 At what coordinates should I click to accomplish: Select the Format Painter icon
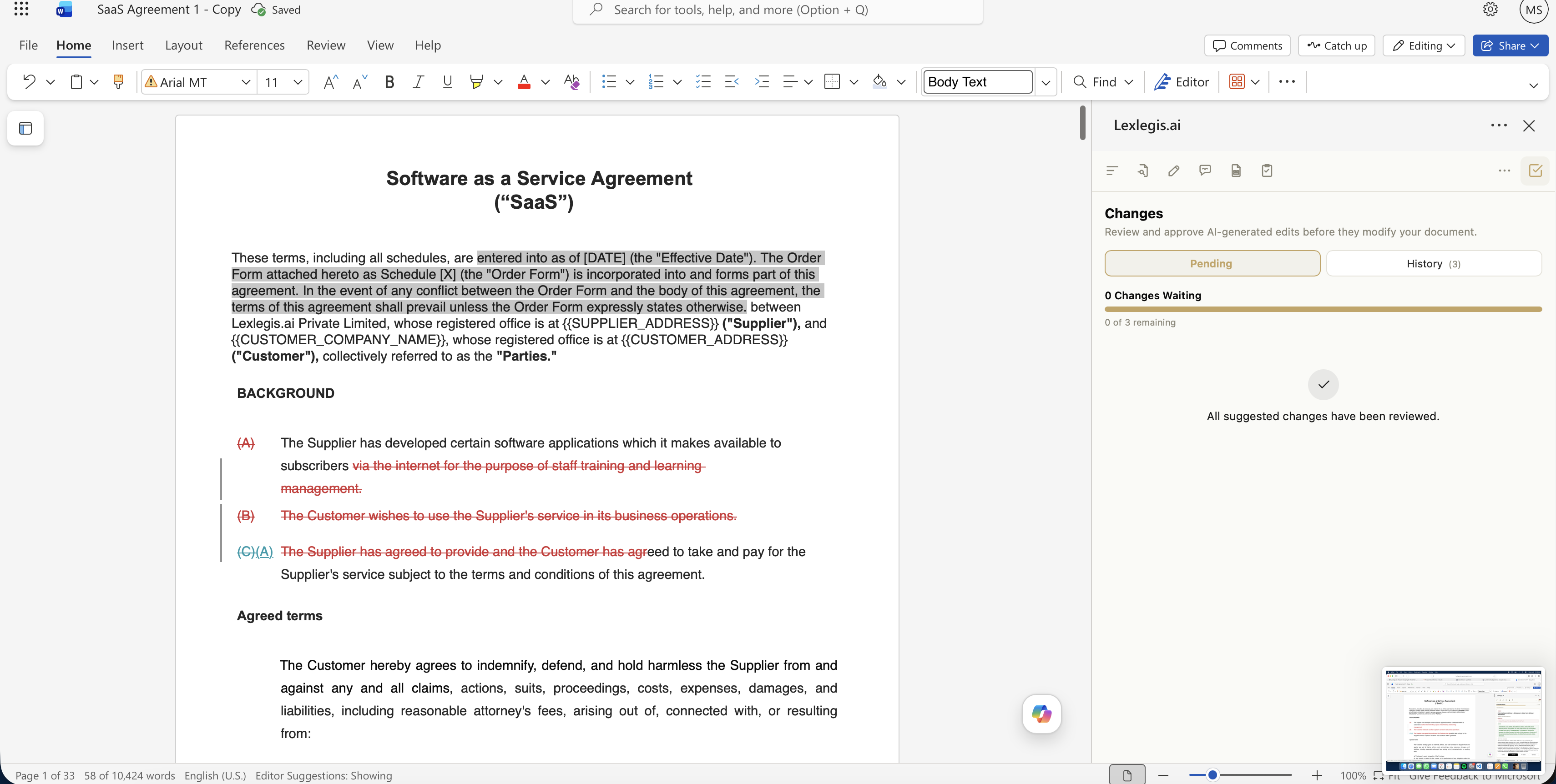[118, 81]
